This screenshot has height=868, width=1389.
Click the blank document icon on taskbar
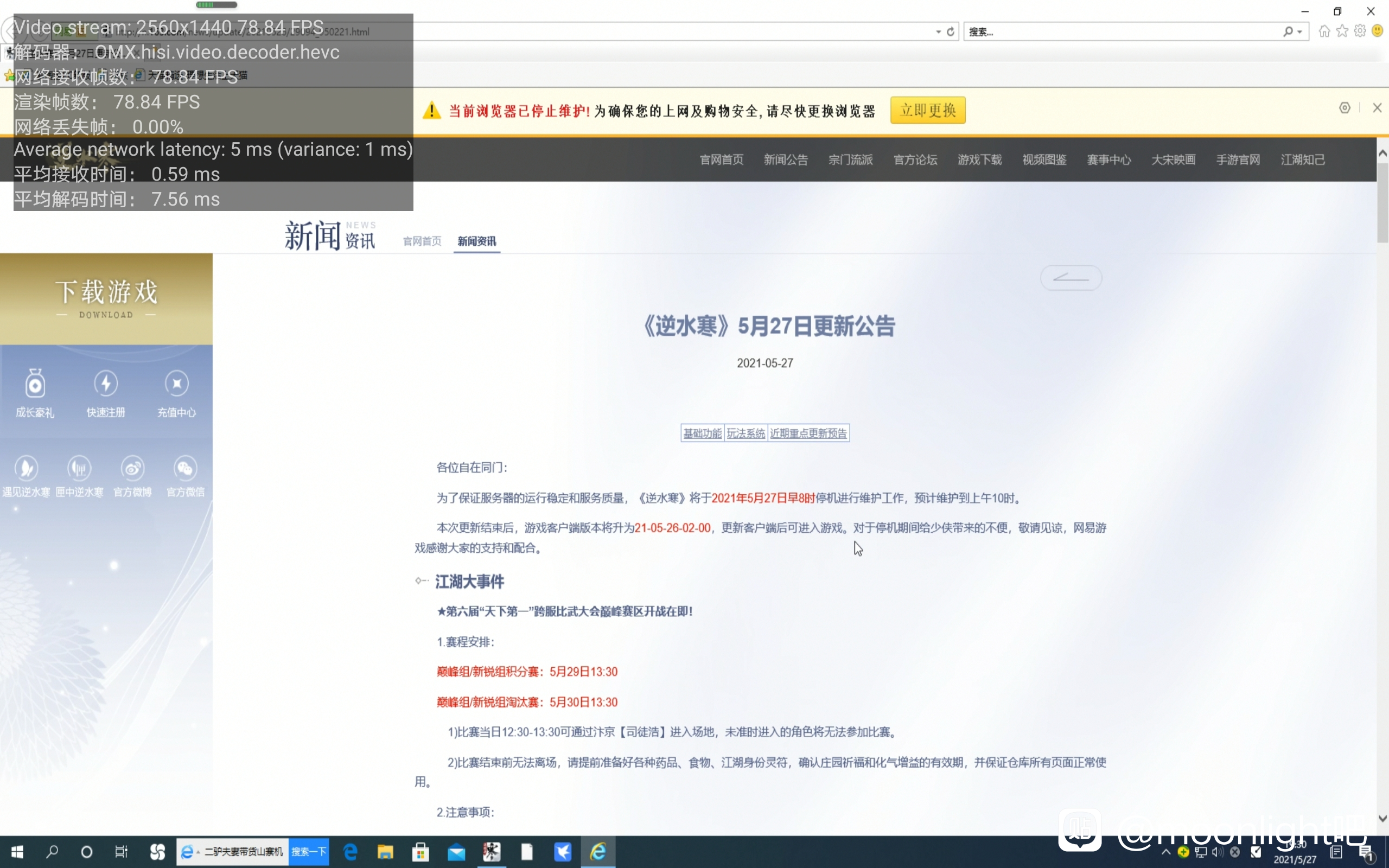(x=527, y=852)
